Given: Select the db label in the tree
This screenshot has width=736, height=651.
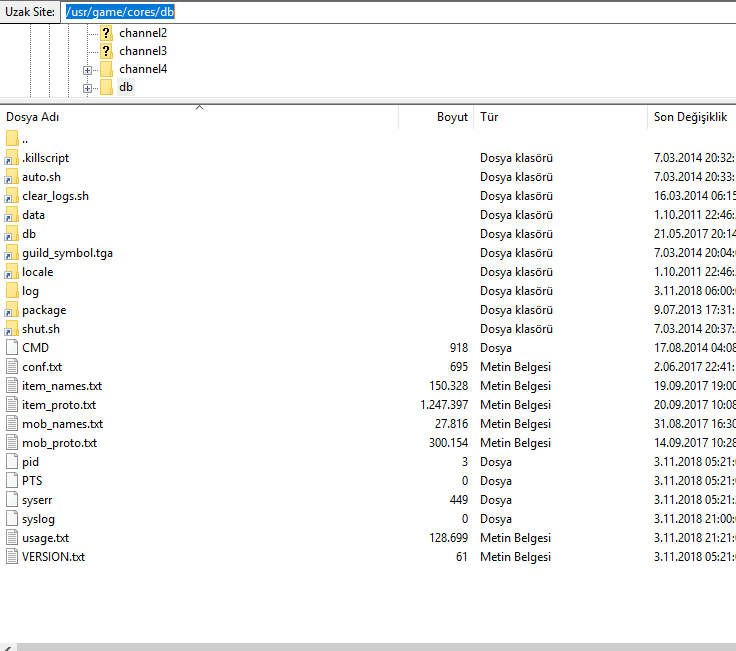Looking at the screenshot, I should pos(126,87).
